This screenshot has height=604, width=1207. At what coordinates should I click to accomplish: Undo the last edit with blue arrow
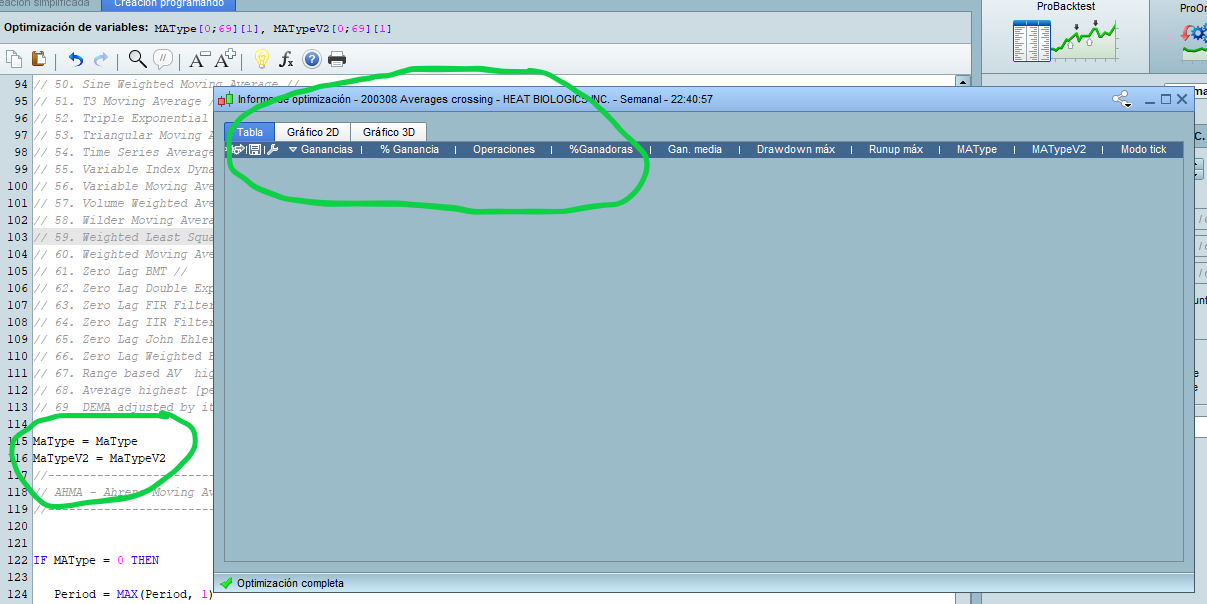pyautogui.click(x=76, y=60)
